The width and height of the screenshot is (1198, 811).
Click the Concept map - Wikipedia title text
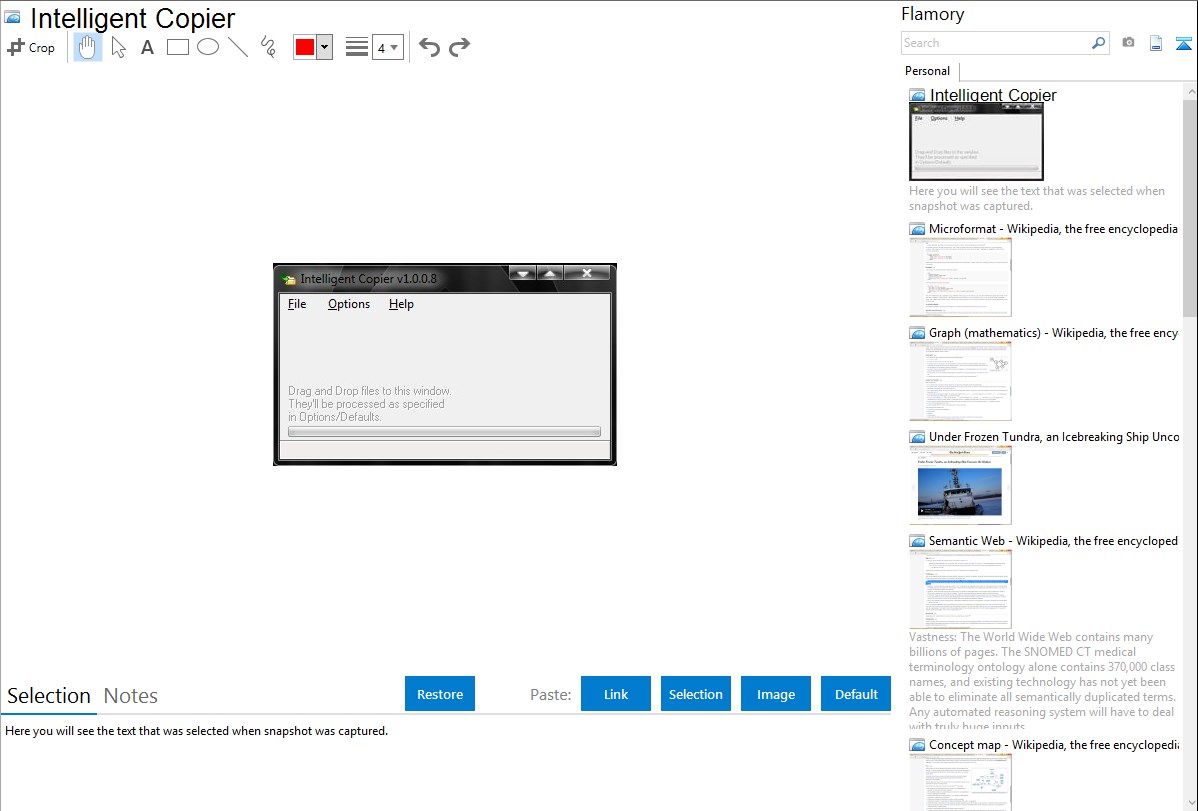pos(1053,744)
